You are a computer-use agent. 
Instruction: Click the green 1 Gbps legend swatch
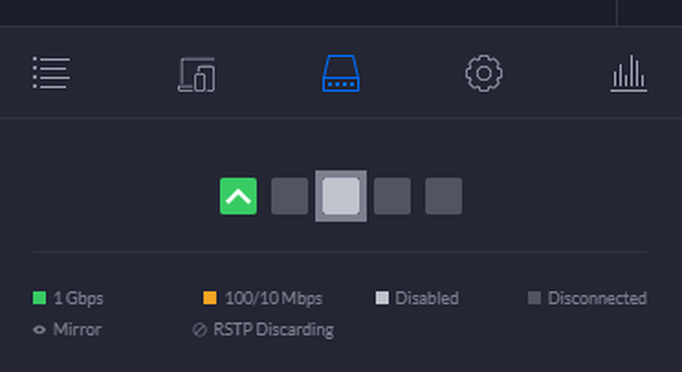coord(40,298)
